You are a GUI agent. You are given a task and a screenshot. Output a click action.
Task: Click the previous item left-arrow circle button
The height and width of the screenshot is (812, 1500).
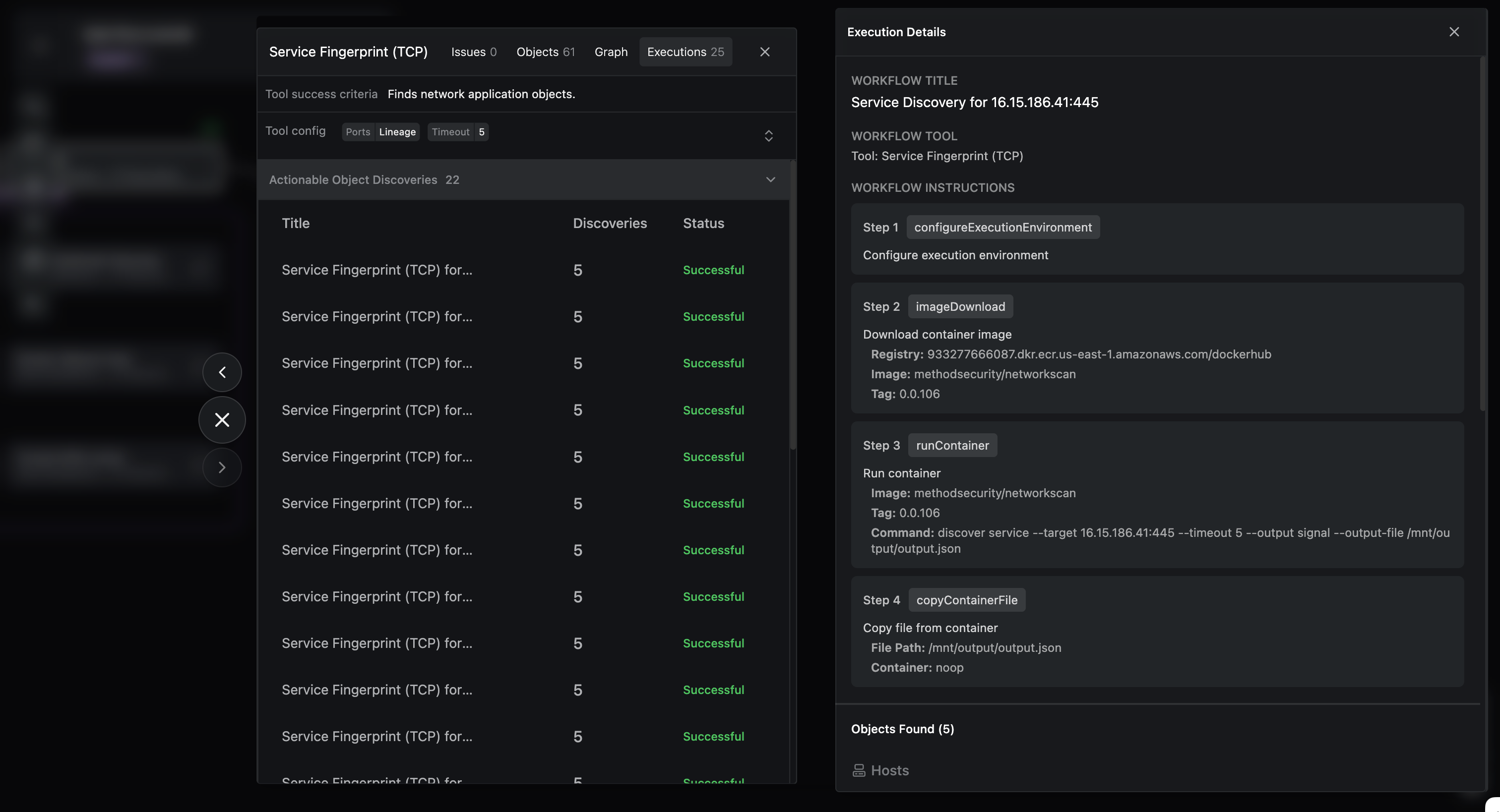click(222, 372)
